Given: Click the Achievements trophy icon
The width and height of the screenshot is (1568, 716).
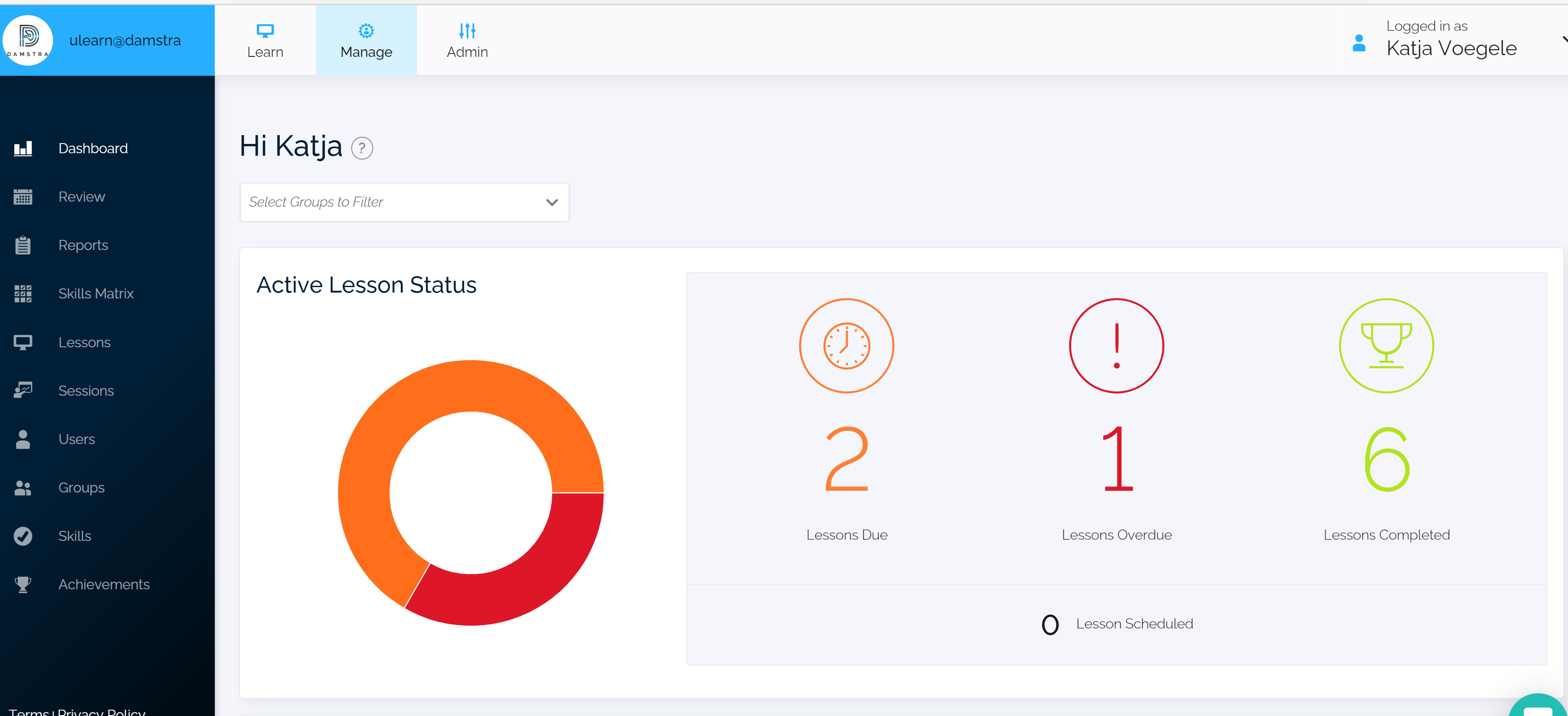Looking at the screenshot, I should 23,585.
